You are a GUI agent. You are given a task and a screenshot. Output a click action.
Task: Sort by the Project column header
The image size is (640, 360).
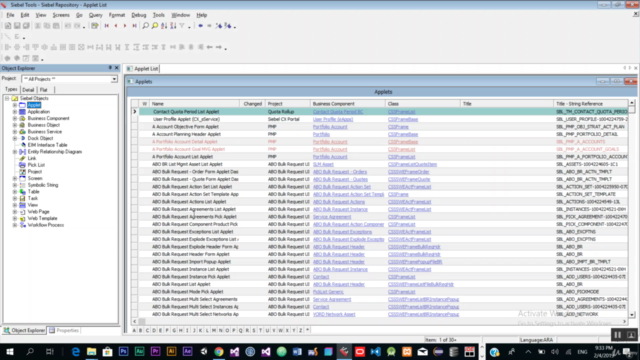point(287,104)
